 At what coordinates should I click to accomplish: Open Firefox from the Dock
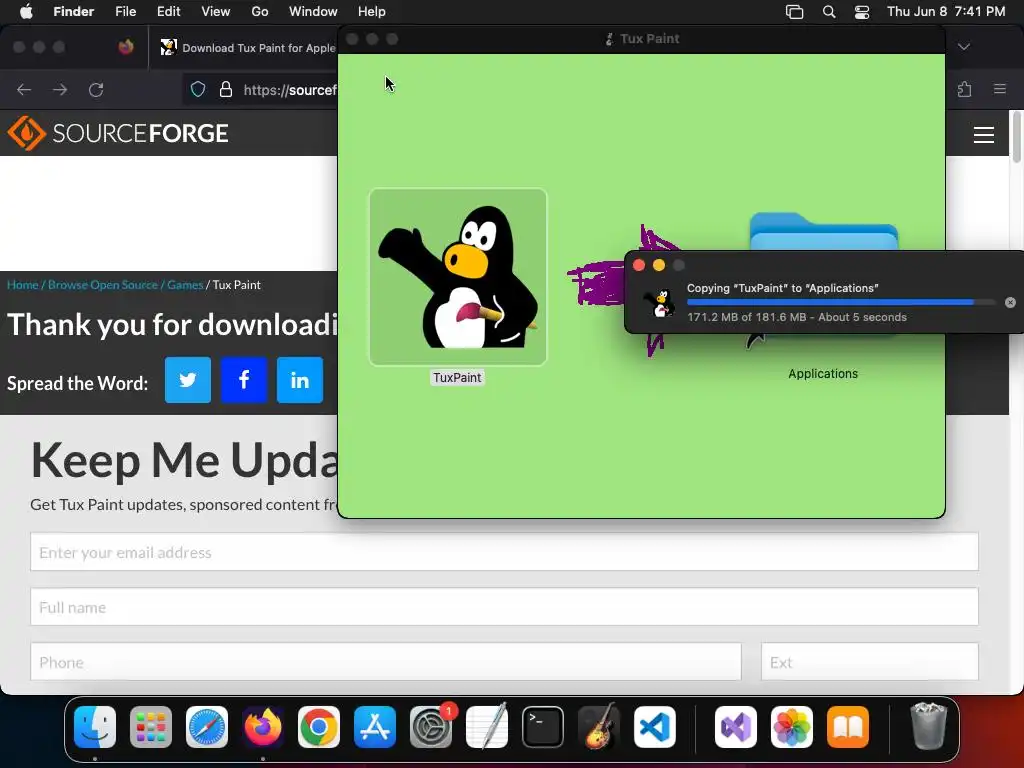click(263, 727)
